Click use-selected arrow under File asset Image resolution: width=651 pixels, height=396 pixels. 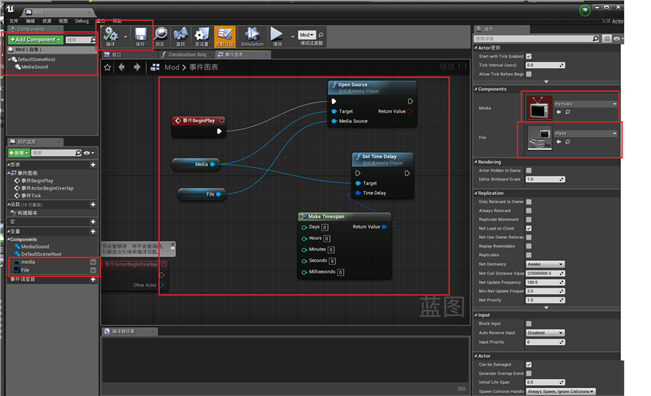(x=558, y=142)
